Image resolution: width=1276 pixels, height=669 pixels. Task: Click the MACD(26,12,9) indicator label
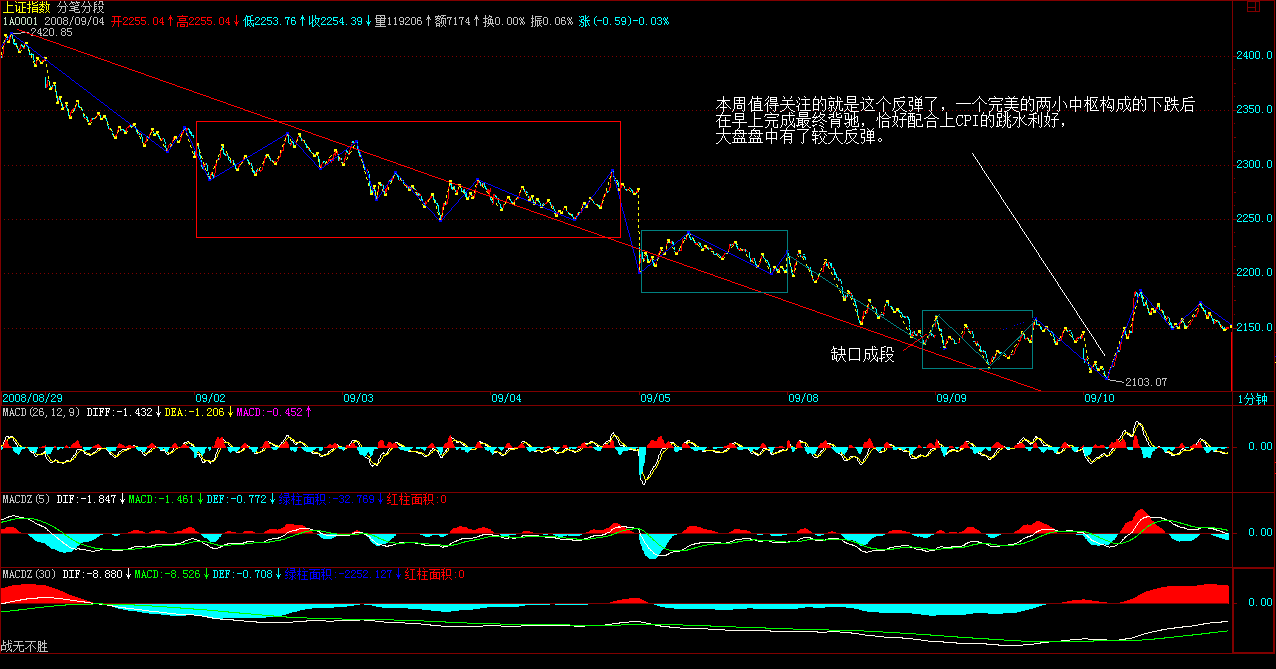click(x=41, y=411)
